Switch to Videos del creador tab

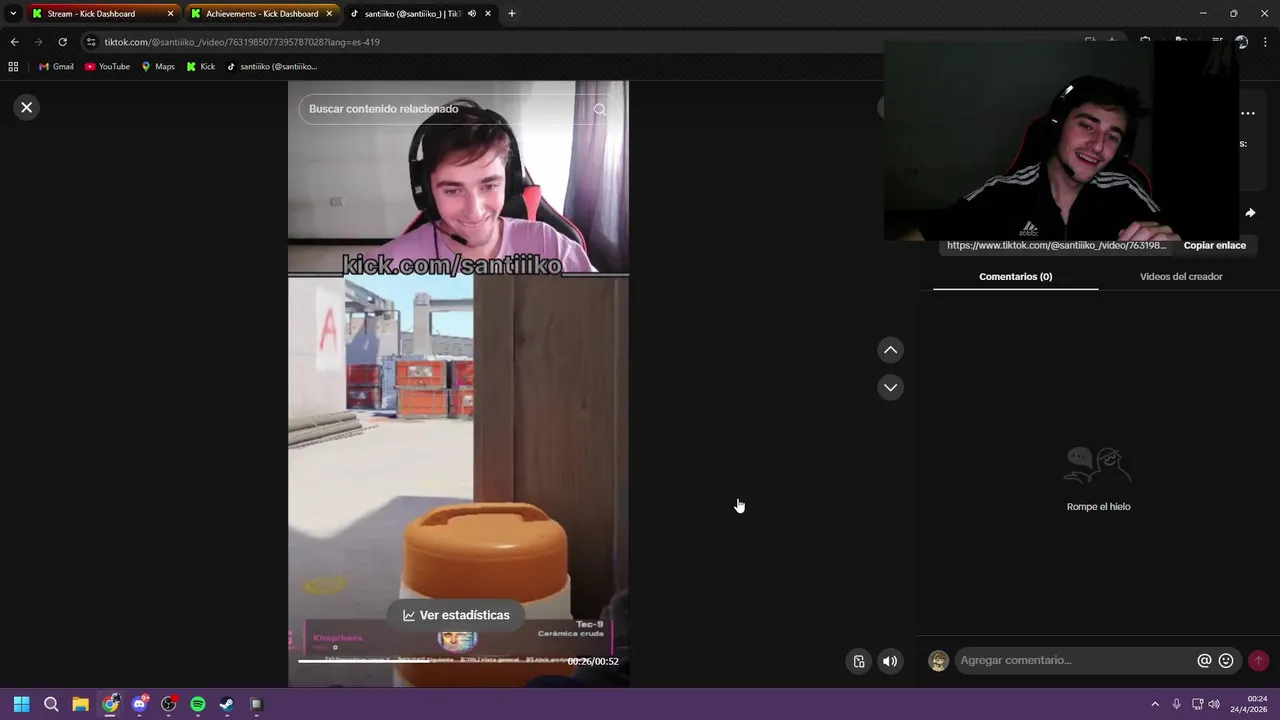[x=1181, y=277]
